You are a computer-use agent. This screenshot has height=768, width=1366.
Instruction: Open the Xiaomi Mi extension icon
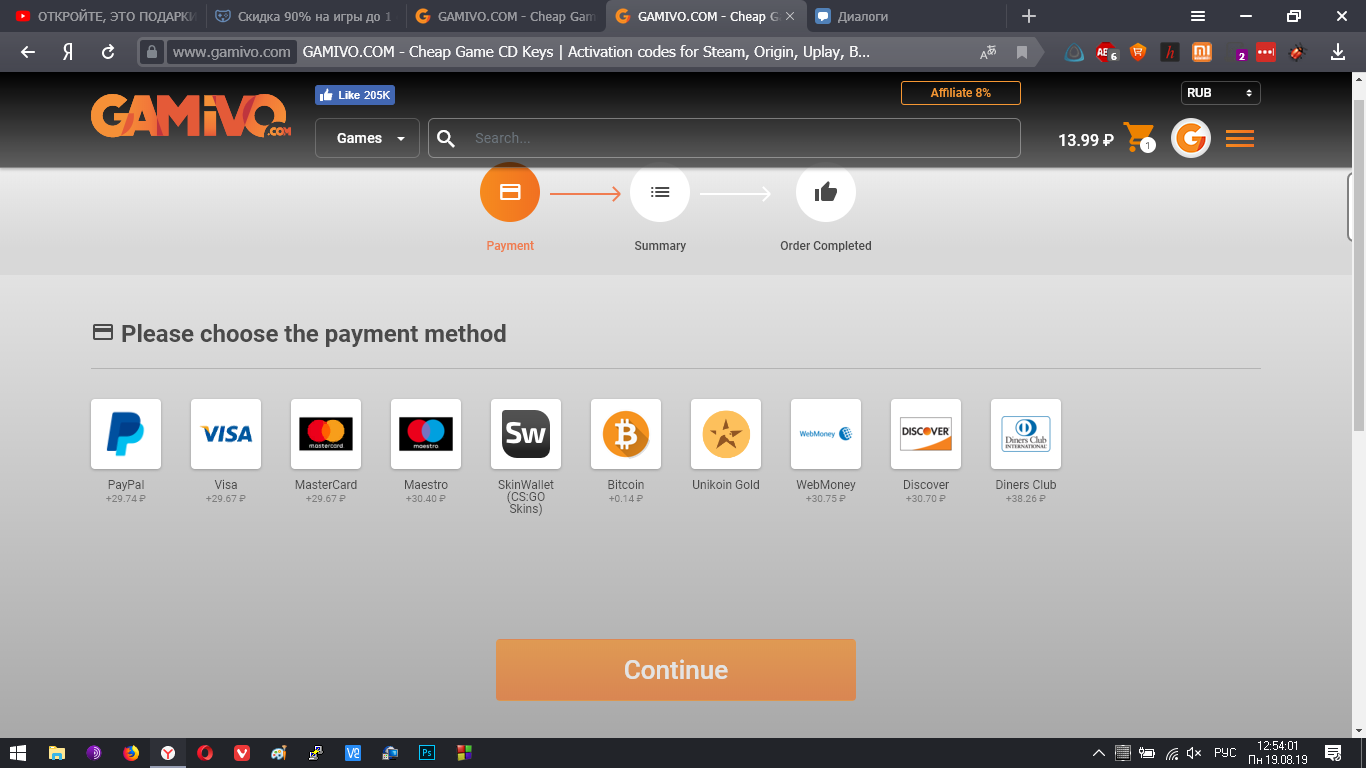point(1202,52)
